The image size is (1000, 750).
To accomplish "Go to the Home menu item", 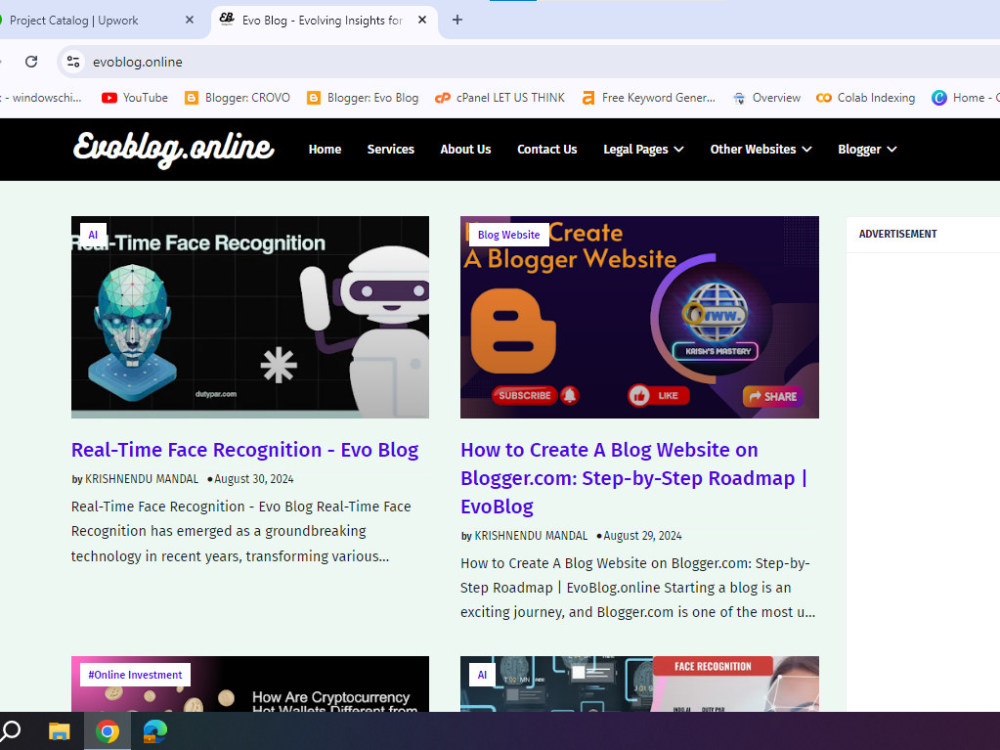I will tap(325, 149).
